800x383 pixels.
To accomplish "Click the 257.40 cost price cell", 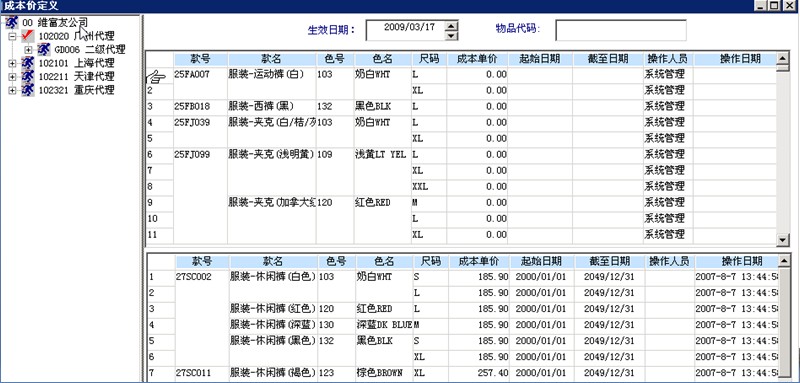I will point(479,373).
